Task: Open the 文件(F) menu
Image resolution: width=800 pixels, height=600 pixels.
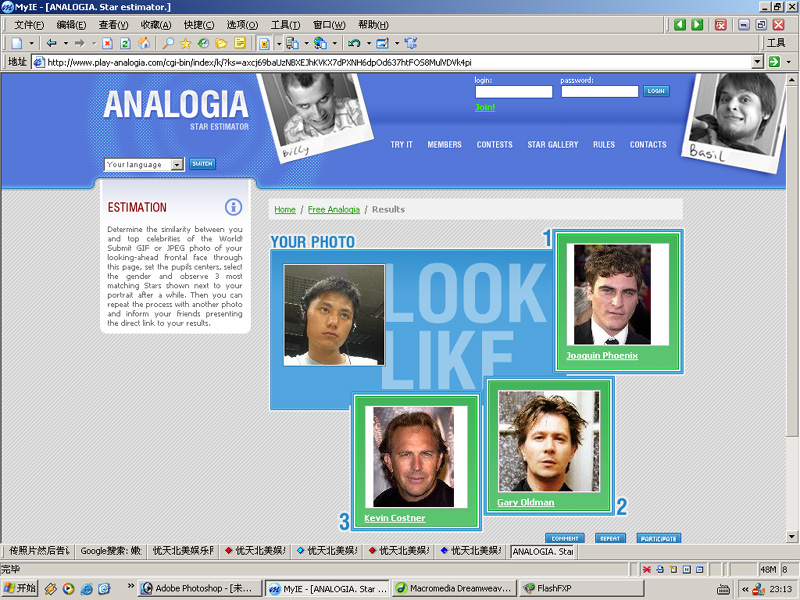Action: point(29,24)
